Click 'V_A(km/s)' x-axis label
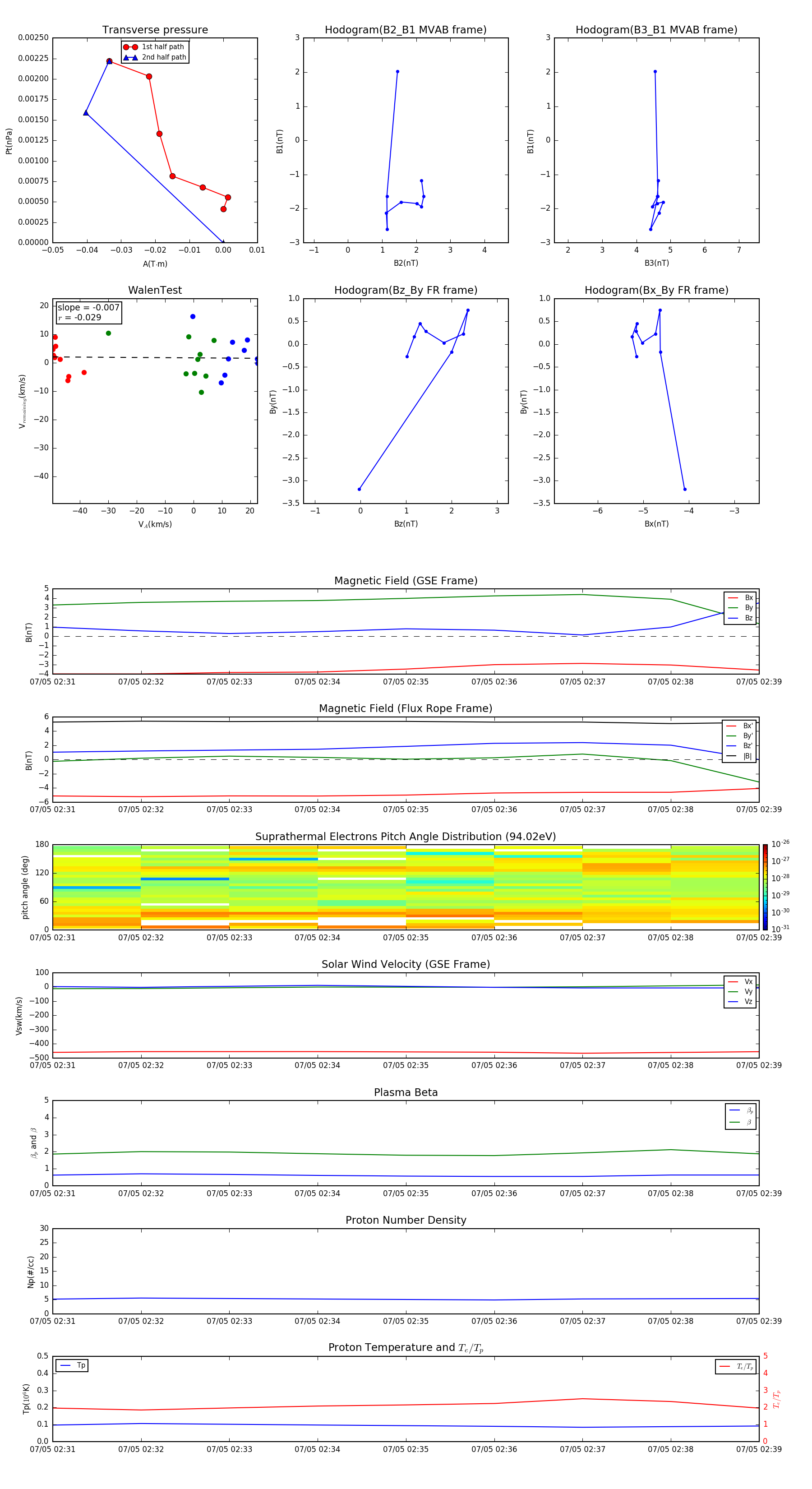Image resolution: width=812 pixels, height=1489 pixels. click(155, 524)
